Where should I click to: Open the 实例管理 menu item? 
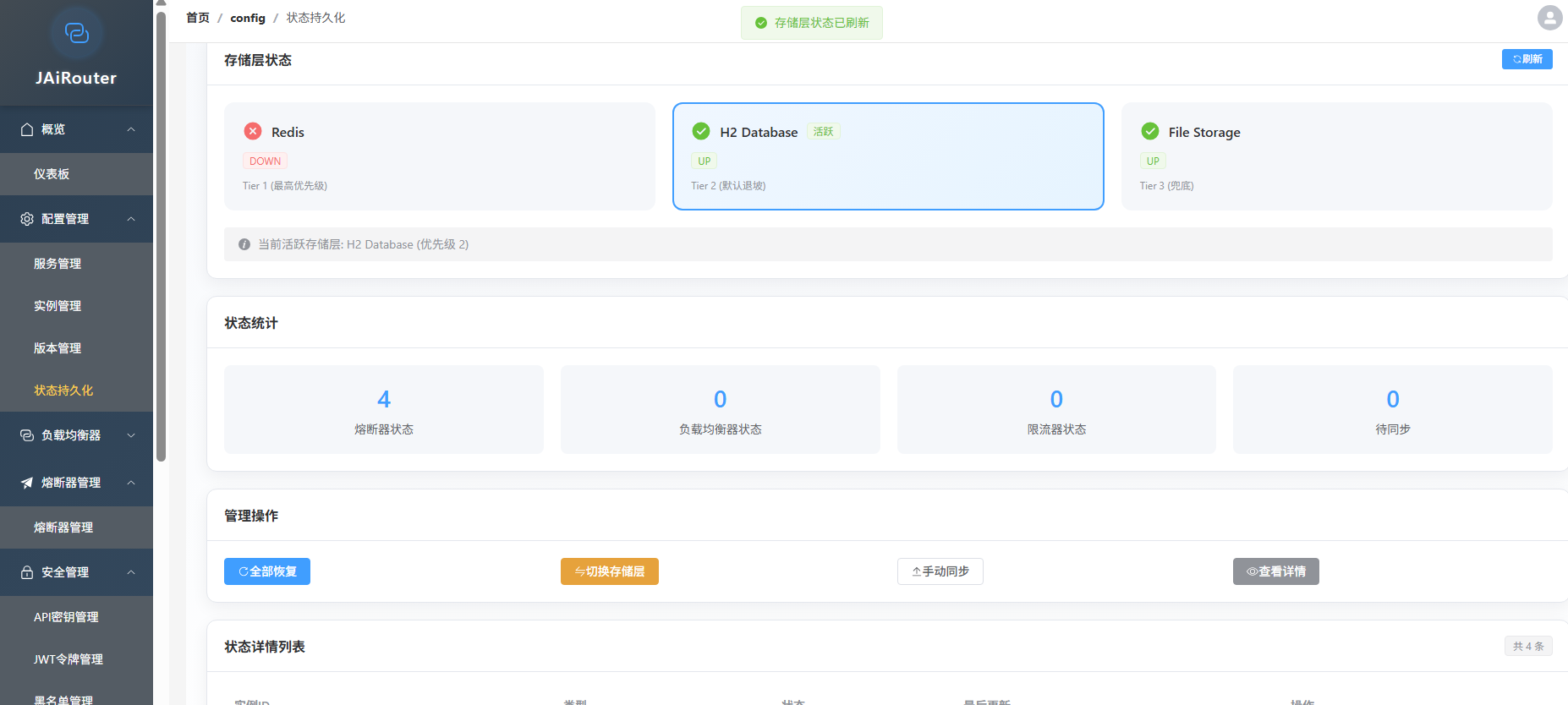click(x=76, y=306)
